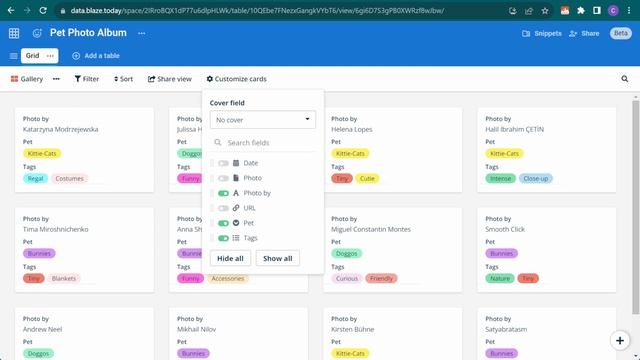Viewport: 640px width, 360px height.
Task: Click the Pet single-select icon
Action: tap(236, 223)
